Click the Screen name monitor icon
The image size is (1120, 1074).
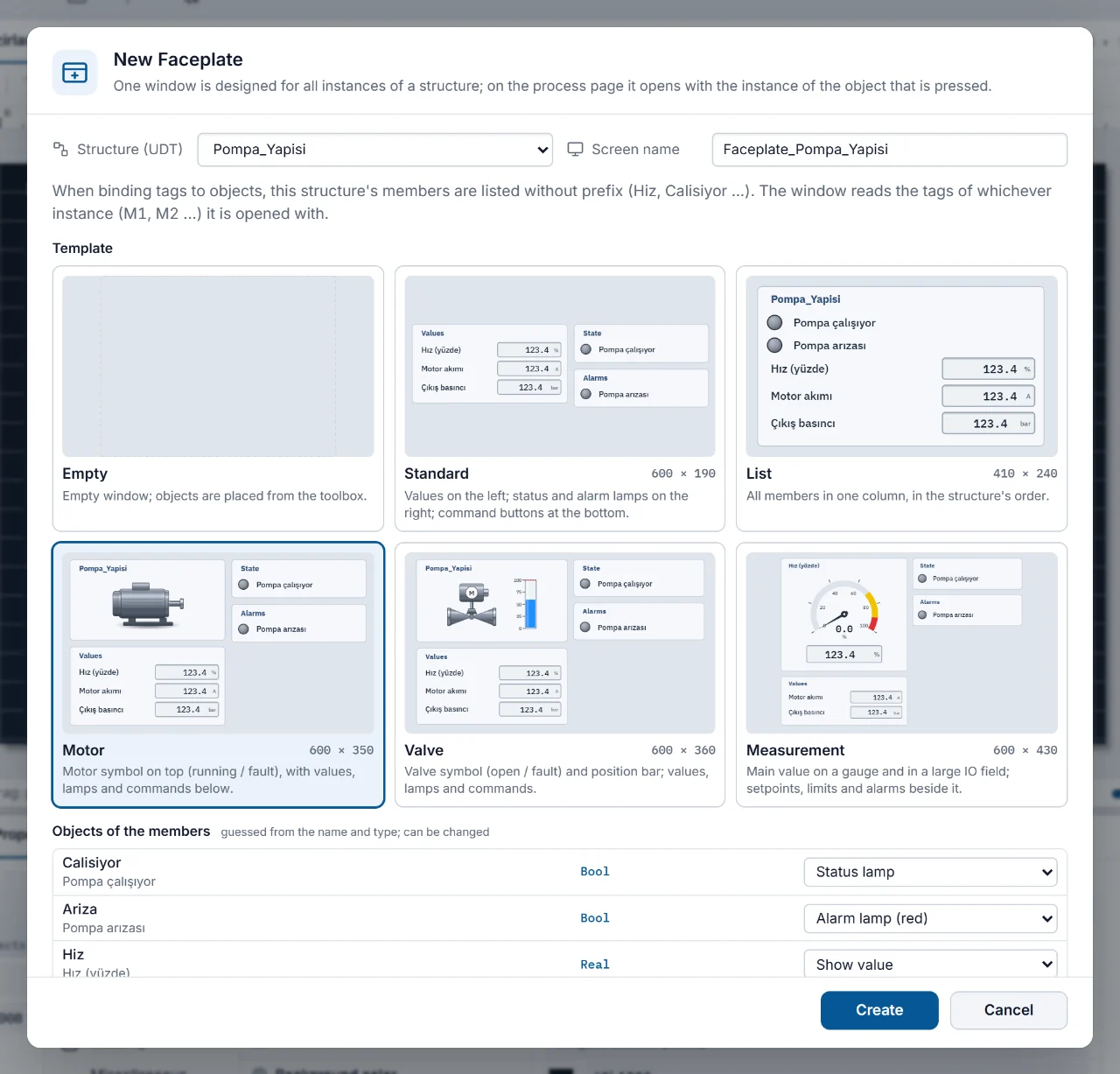575,150
